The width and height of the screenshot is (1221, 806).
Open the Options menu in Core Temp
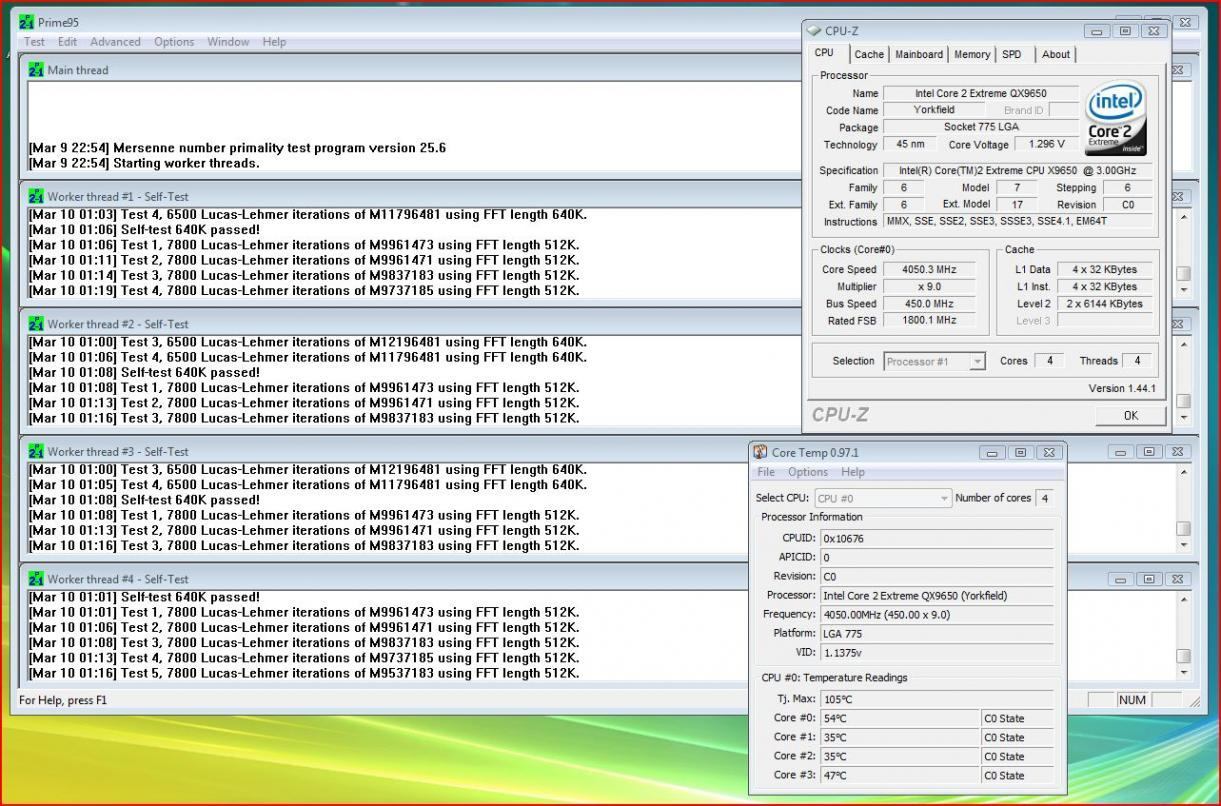click(808, 472)
